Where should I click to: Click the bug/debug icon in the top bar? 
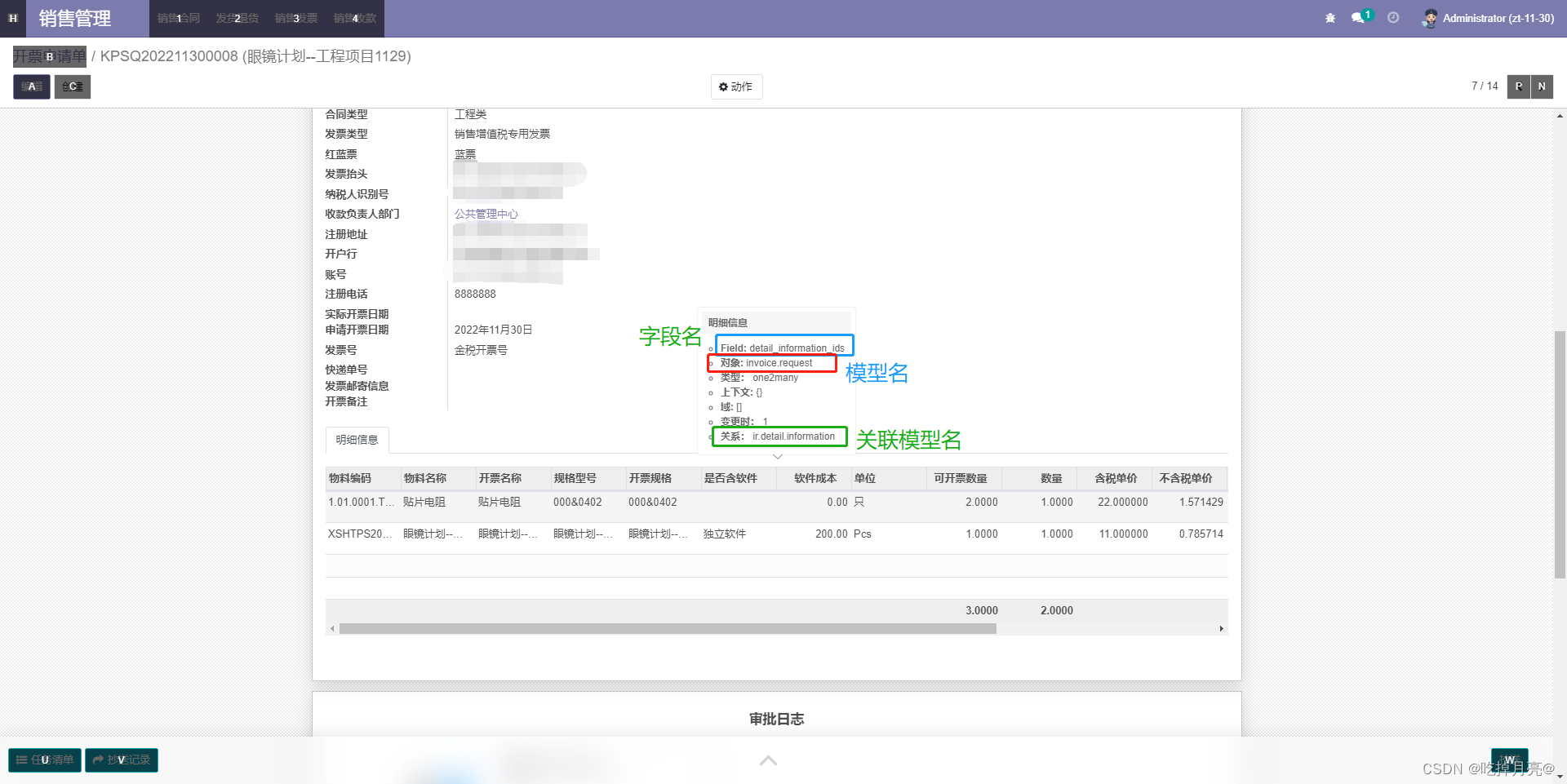[1330, 17]
